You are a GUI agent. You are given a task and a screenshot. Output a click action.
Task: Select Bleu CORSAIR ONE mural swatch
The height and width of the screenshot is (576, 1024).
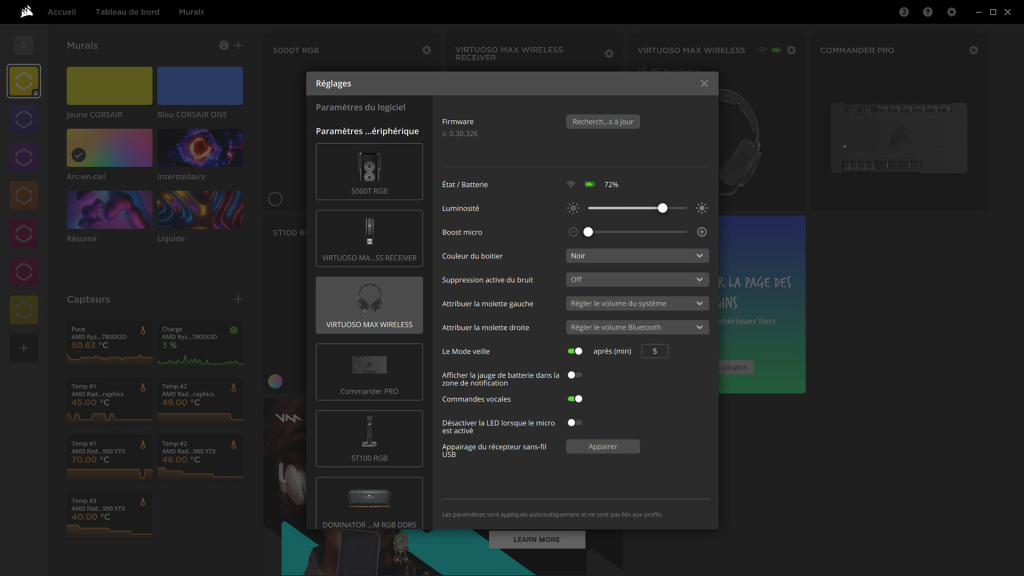click(200, 86)
